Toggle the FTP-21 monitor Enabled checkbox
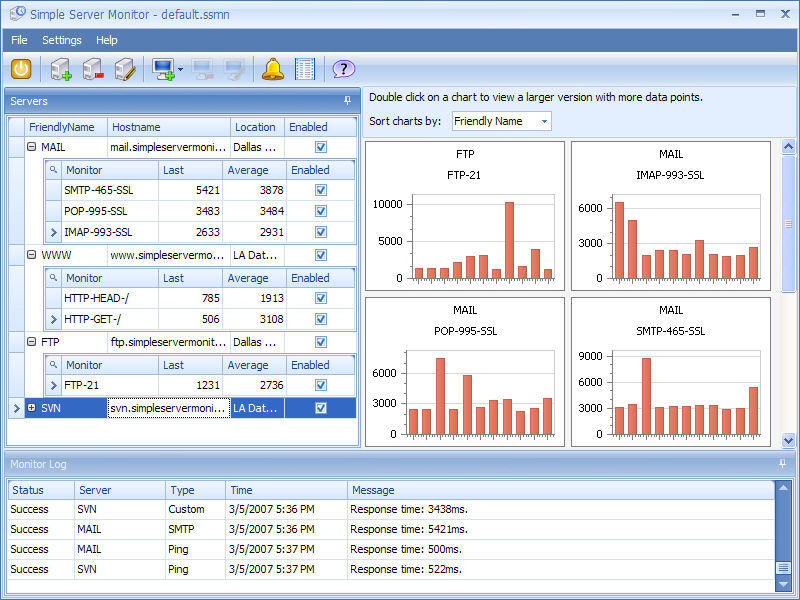This screenshot has height=600, width=800. click(321, 385)
